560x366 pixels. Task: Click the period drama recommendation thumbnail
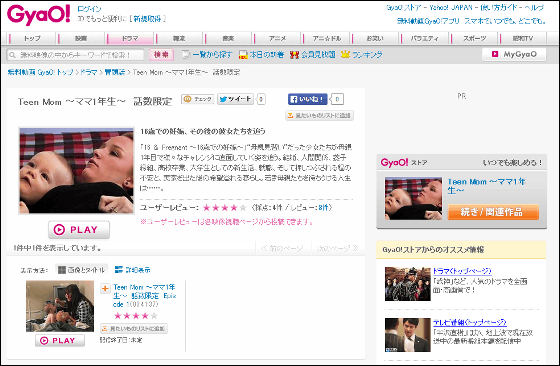[408, 284]
